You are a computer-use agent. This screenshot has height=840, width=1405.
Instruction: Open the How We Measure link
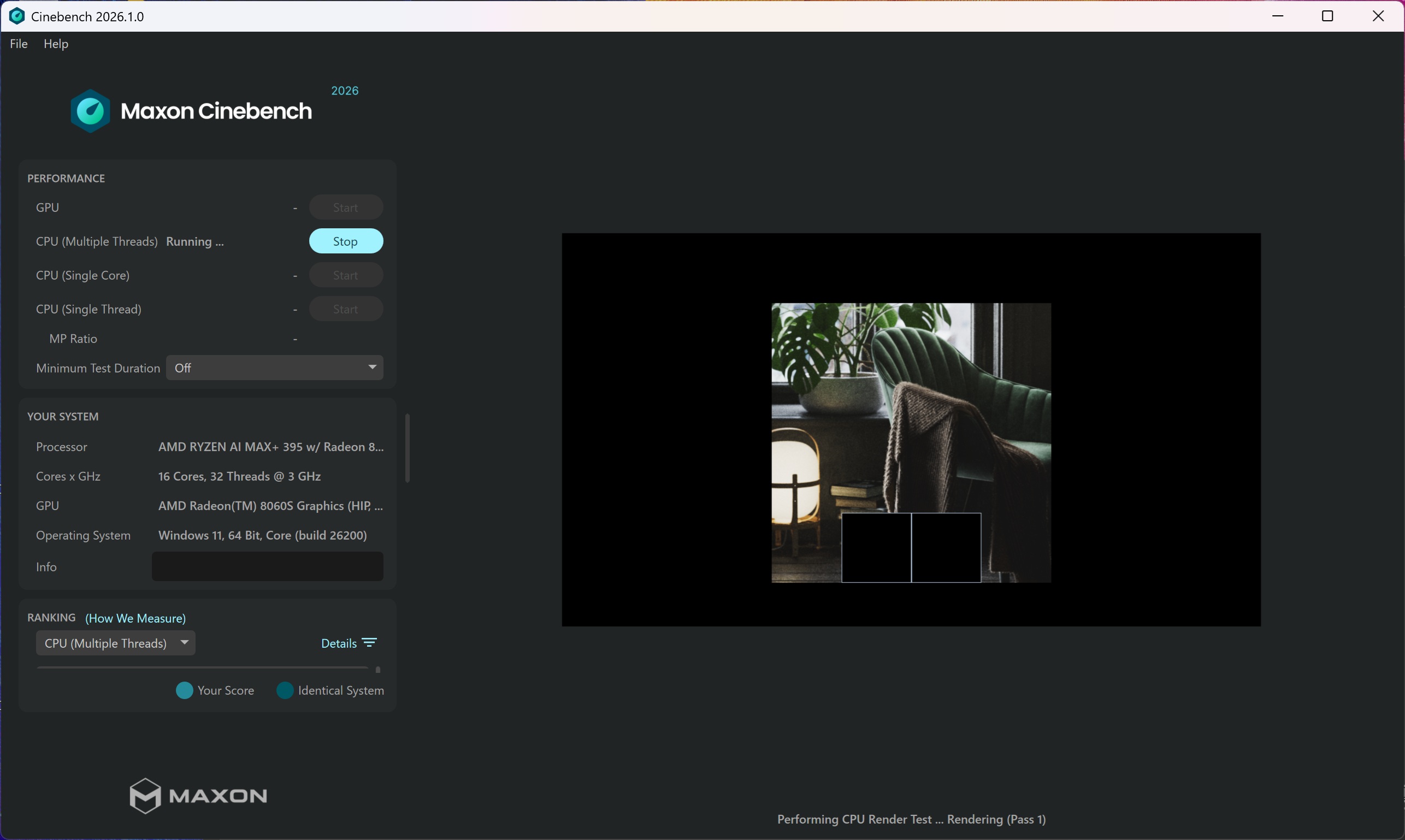(x=135, y=618)
